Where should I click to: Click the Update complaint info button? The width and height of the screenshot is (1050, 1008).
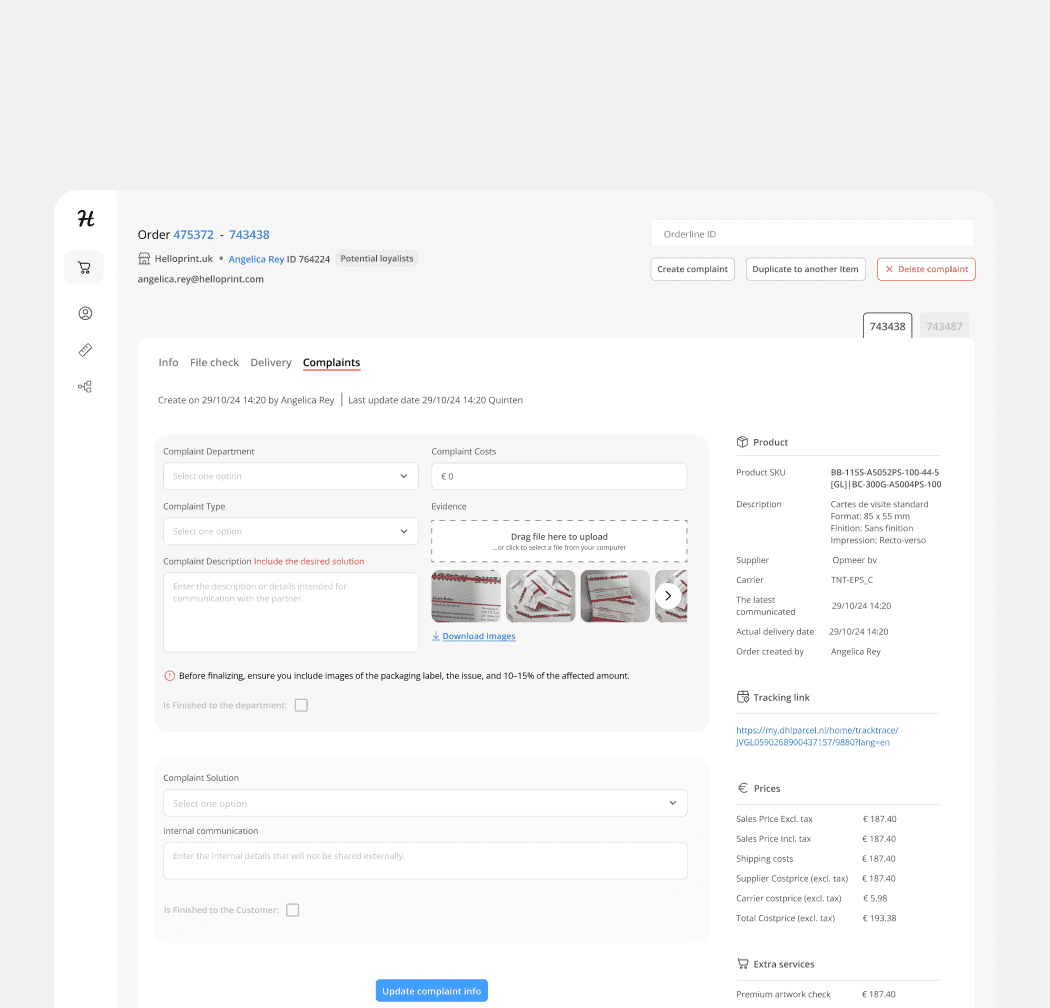tap(431, 990)
